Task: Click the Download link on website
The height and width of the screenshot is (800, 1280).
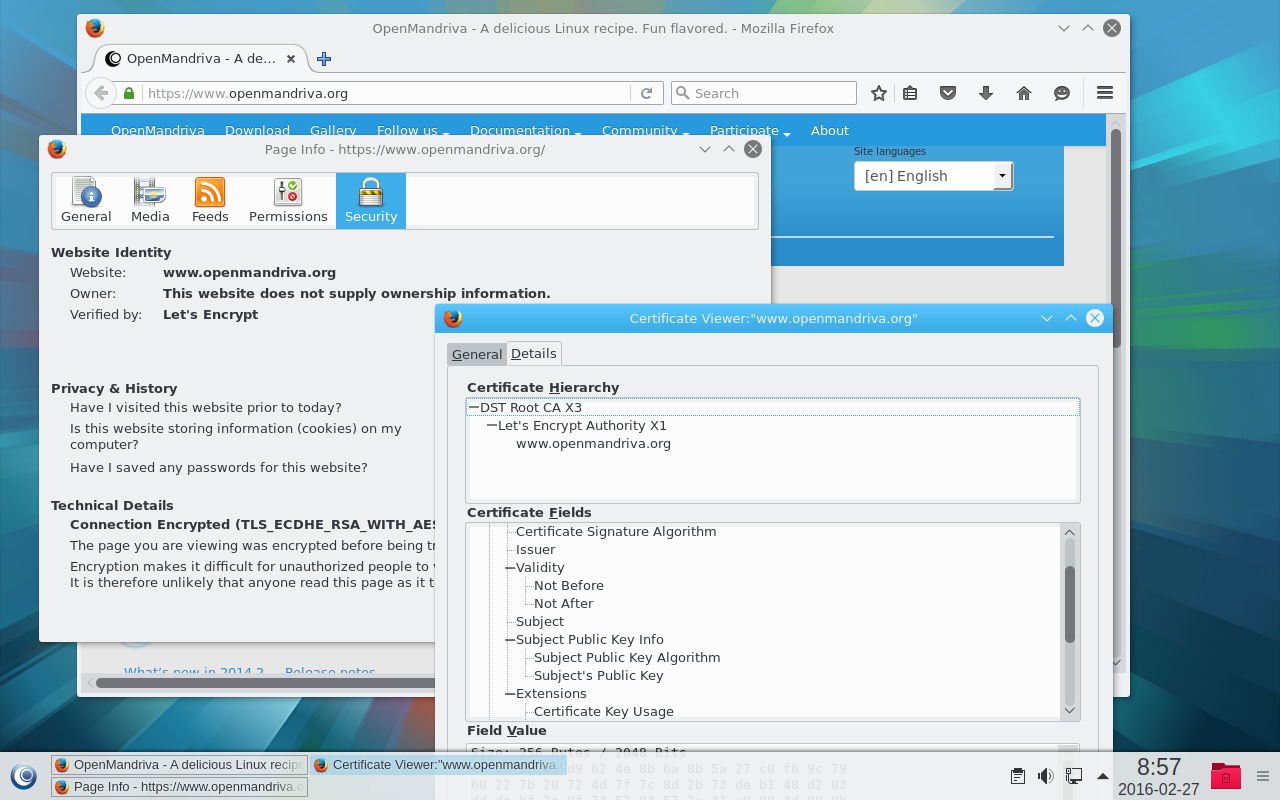Action: (257, 130)
